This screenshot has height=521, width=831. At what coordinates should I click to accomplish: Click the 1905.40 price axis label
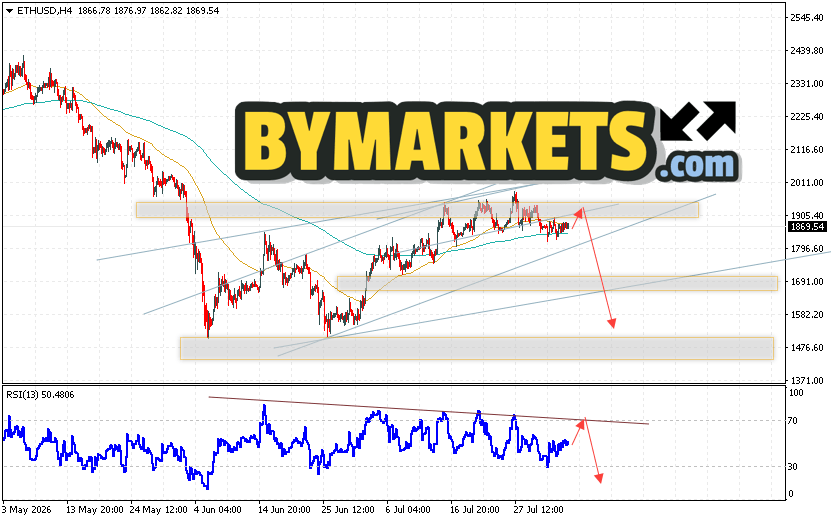807,216
